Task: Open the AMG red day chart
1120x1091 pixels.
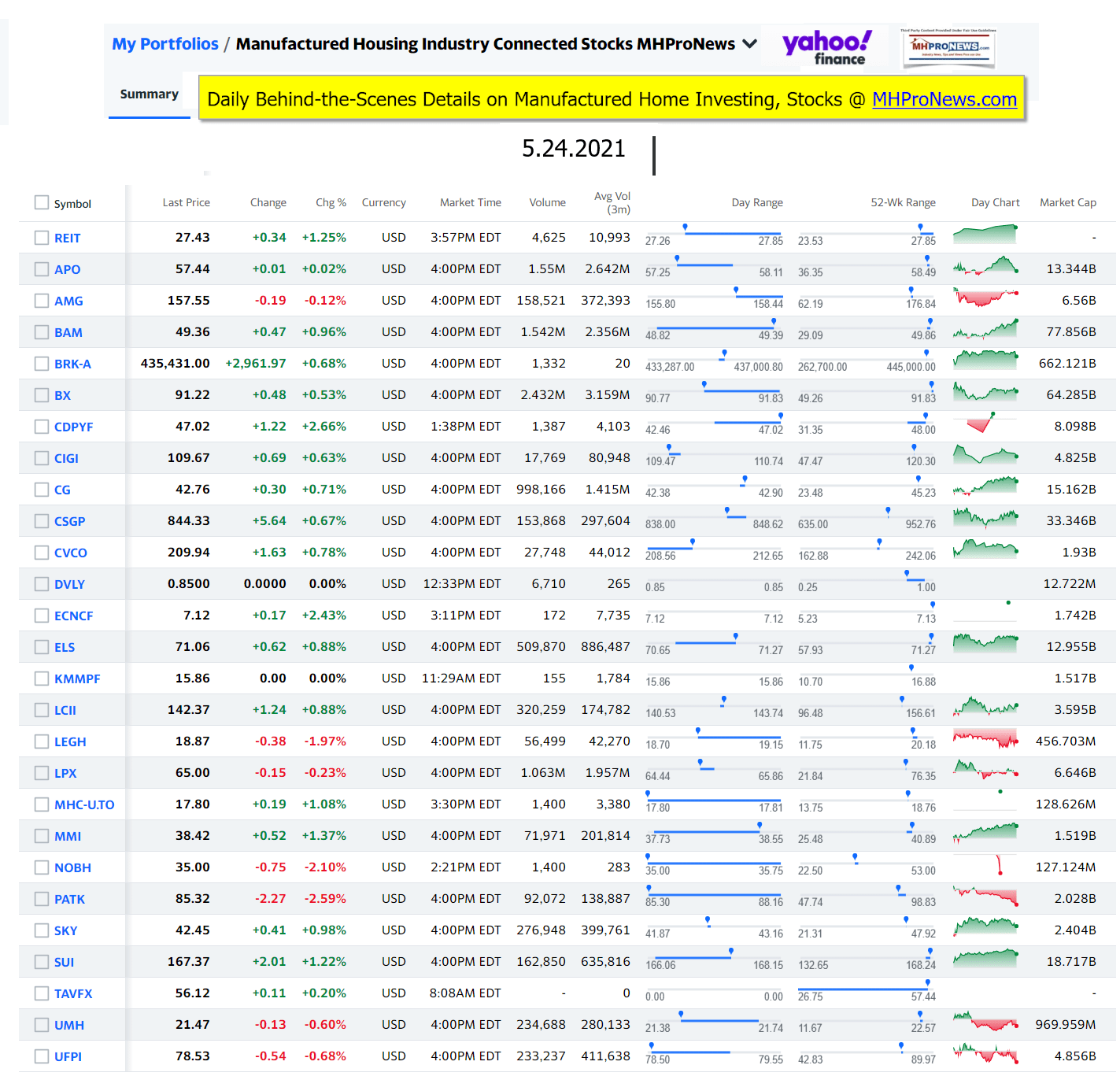Action: tap(985, 298)
